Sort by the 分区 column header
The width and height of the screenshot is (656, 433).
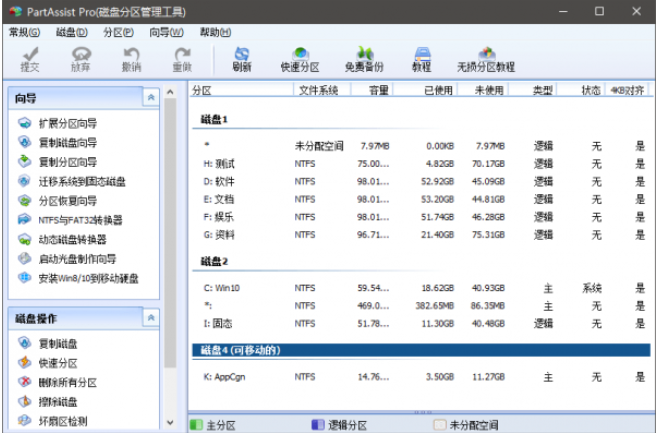(x=241, y=90)
